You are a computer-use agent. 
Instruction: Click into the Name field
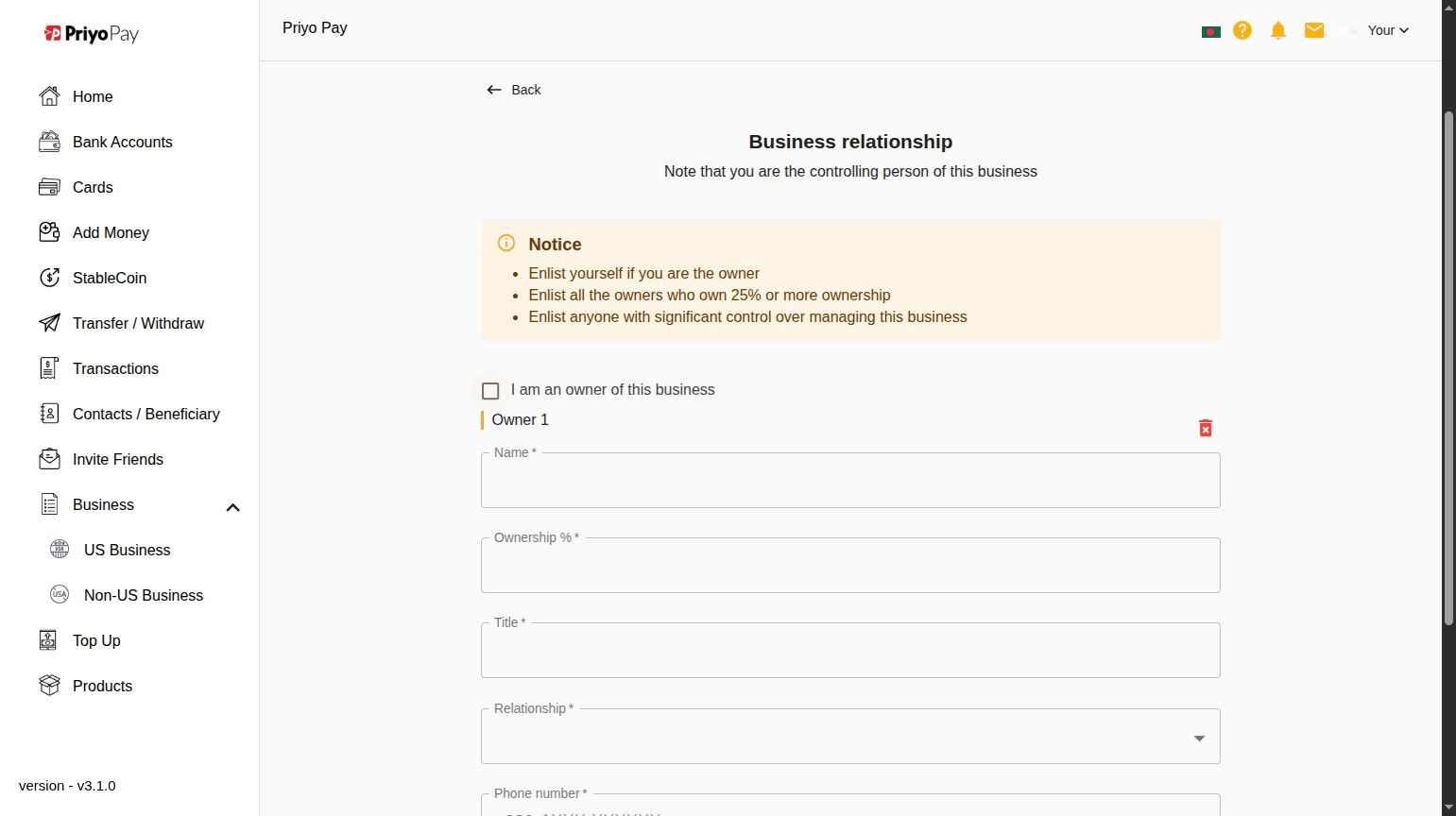[850, 481]
